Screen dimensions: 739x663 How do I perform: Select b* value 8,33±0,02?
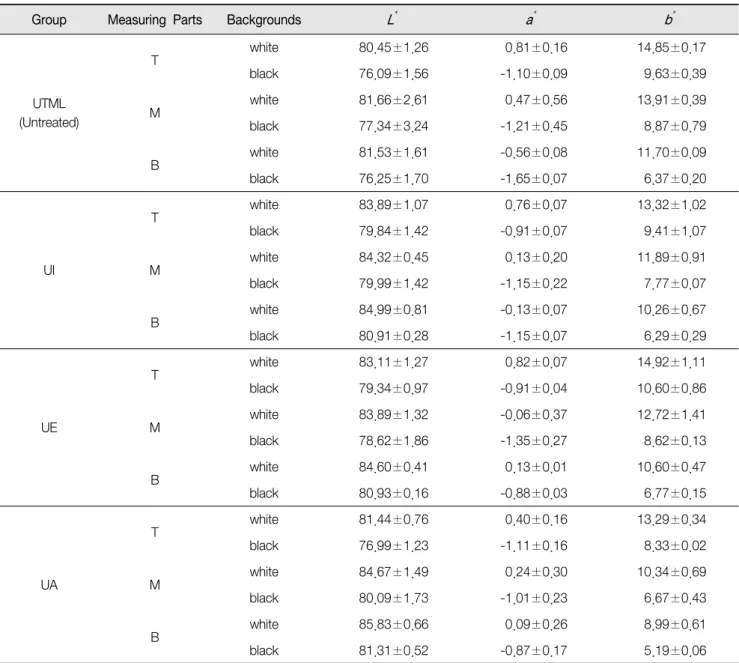point(675,546)
